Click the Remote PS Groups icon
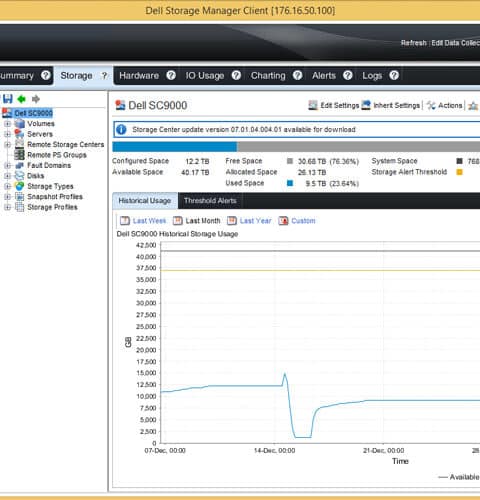Screen dimensions: 480x500 (x=20, y=155)
